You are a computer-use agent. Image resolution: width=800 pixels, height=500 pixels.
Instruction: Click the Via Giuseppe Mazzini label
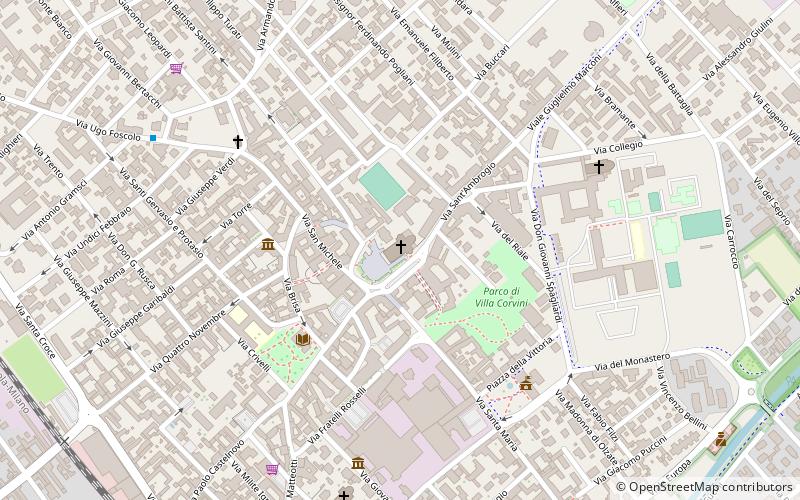[x=82, y=291]
